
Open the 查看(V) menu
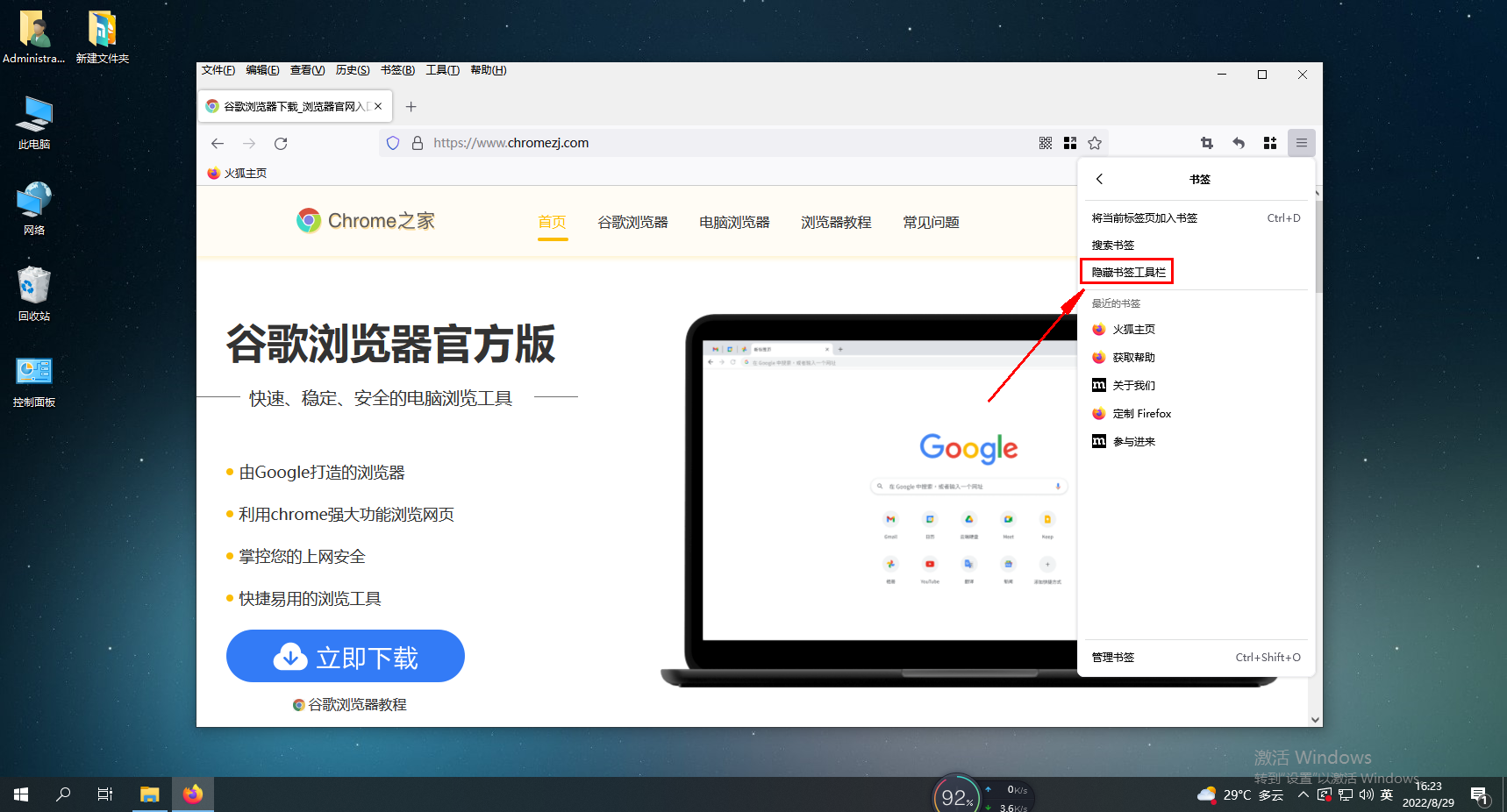click(x=307, y=70)
